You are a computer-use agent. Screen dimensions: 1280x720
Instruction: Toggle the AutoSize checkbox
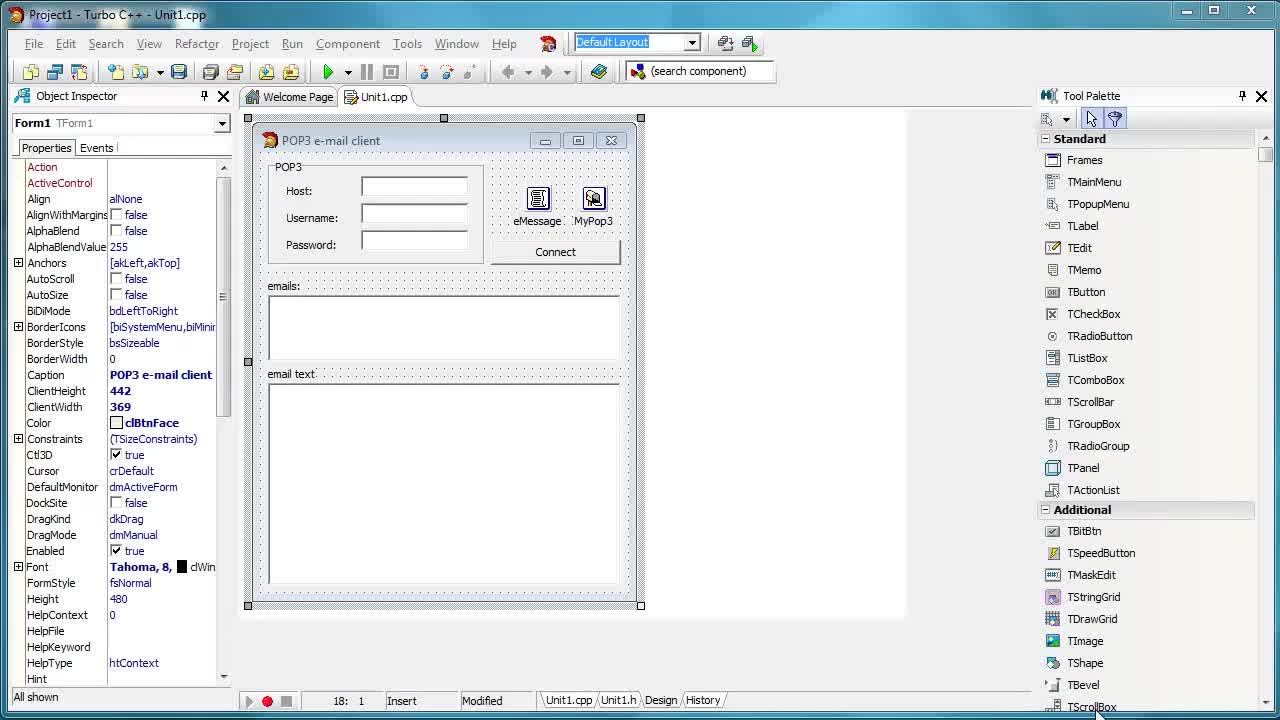[116, 295]
